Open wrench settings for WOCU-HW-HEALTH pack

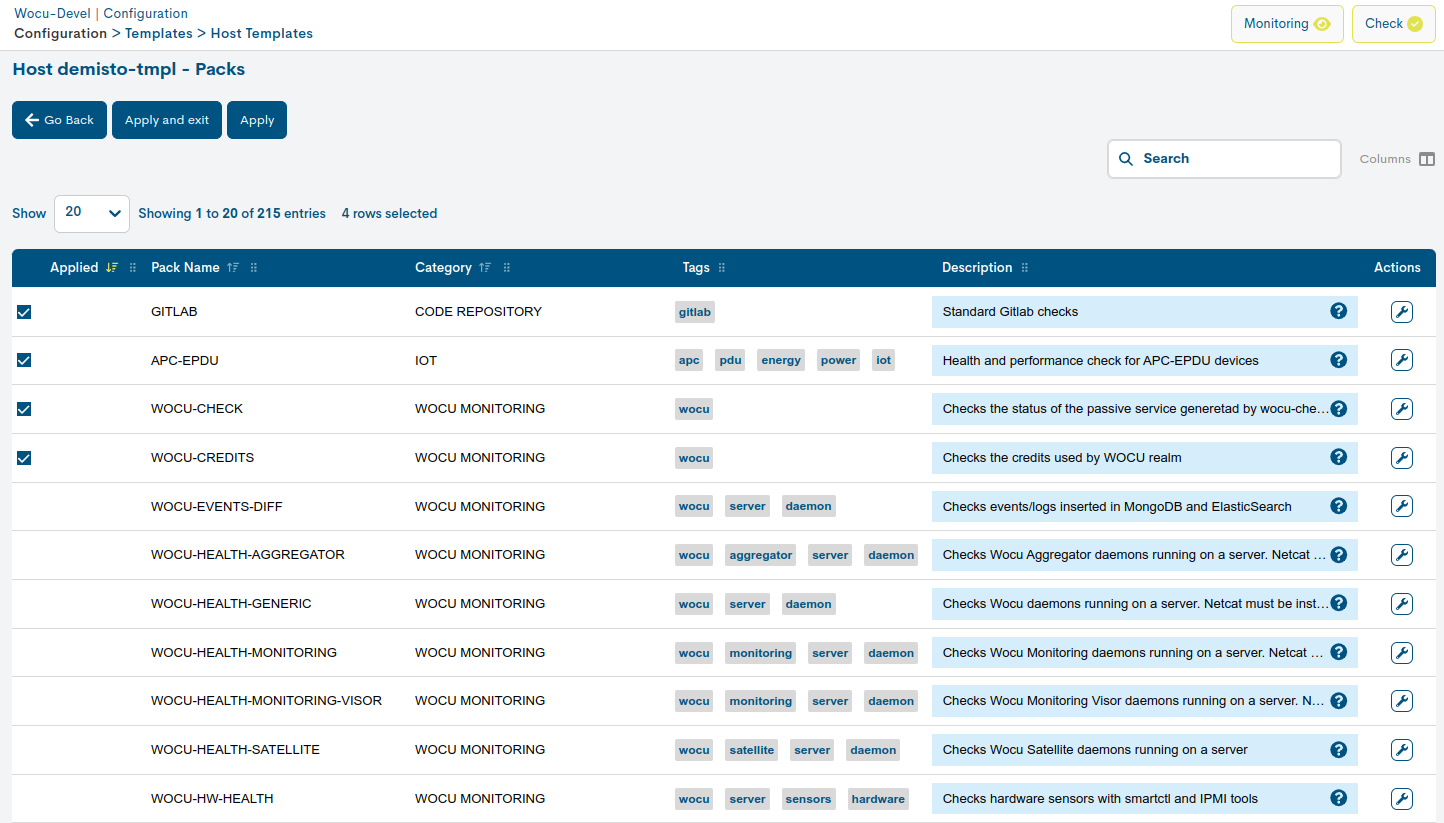pos(1401,799)
